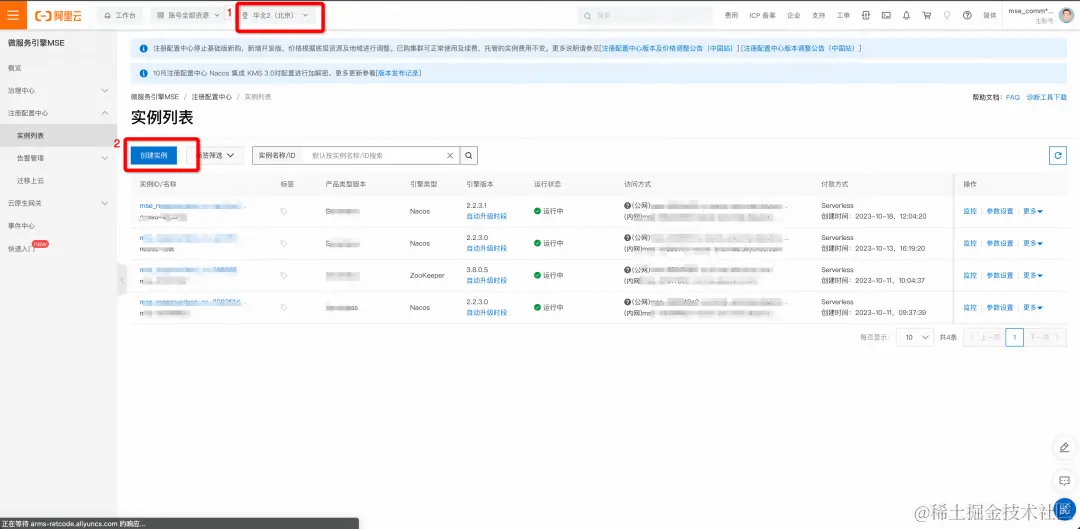The height and width of the screenshot is (529, 1080).
Task: Expand 更多 for the ZooKeeper instance
Action: click(1032, 276)
